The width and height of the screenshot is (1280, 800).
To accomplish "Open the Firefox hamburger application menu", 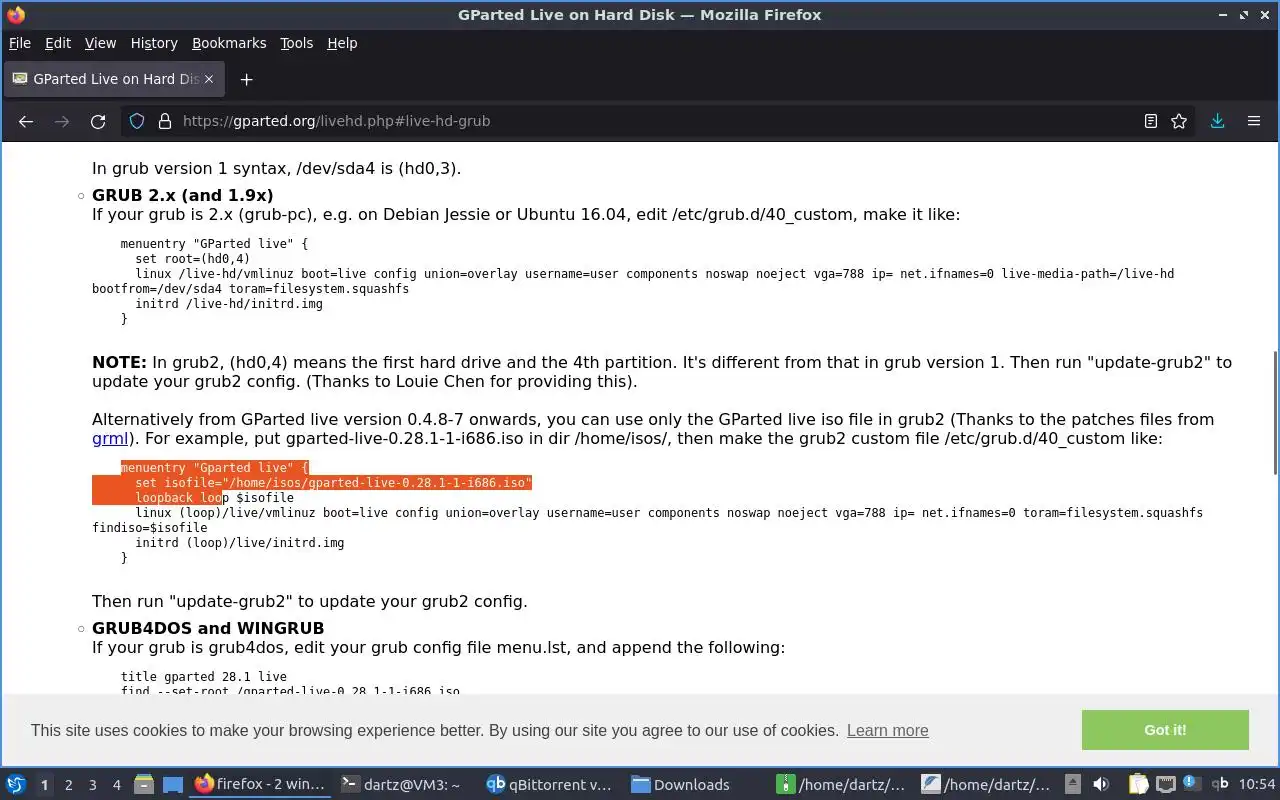I will point(1253,121).
